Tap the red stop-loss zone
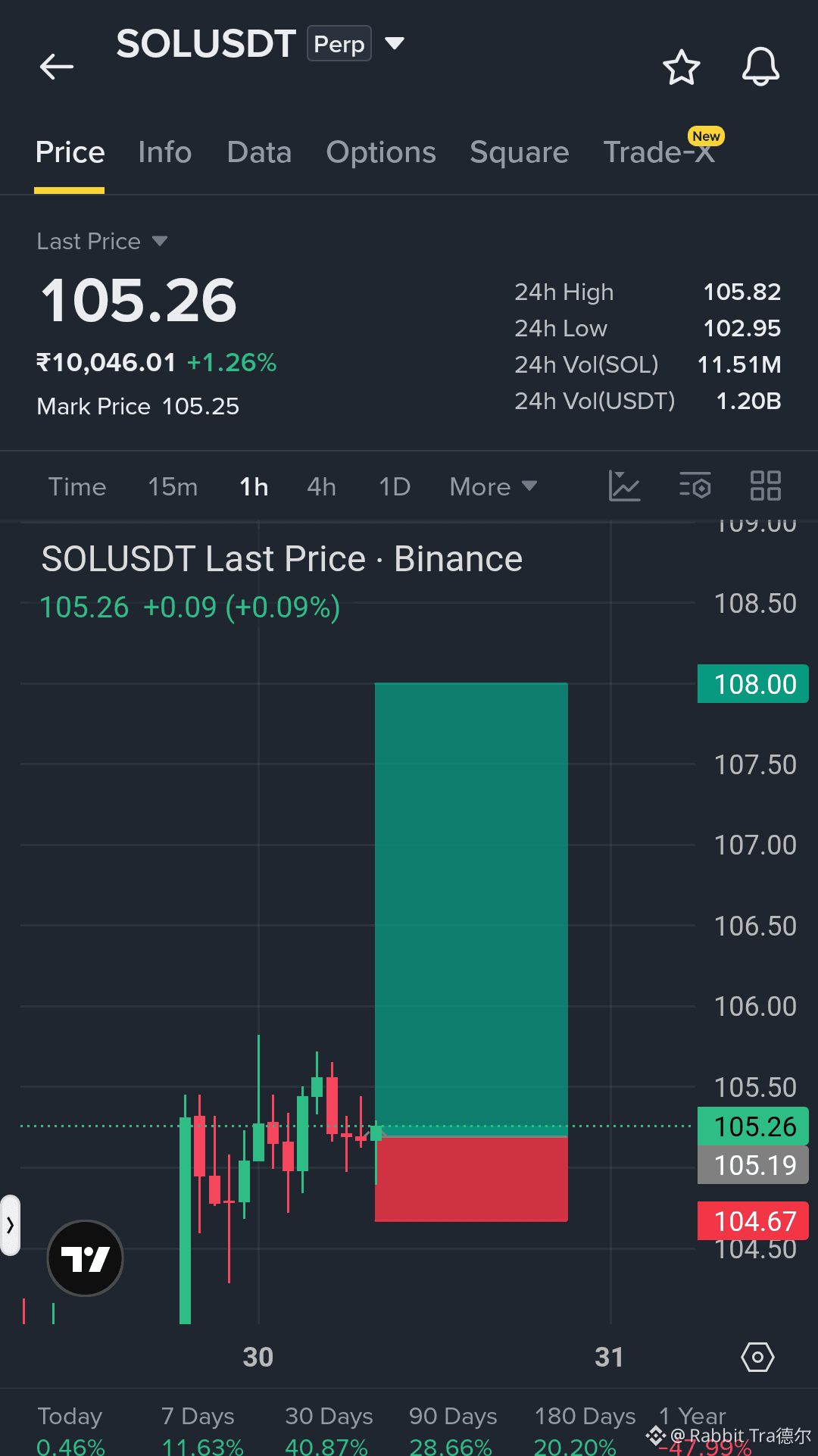818x1456 pixels. (471, 1179)
